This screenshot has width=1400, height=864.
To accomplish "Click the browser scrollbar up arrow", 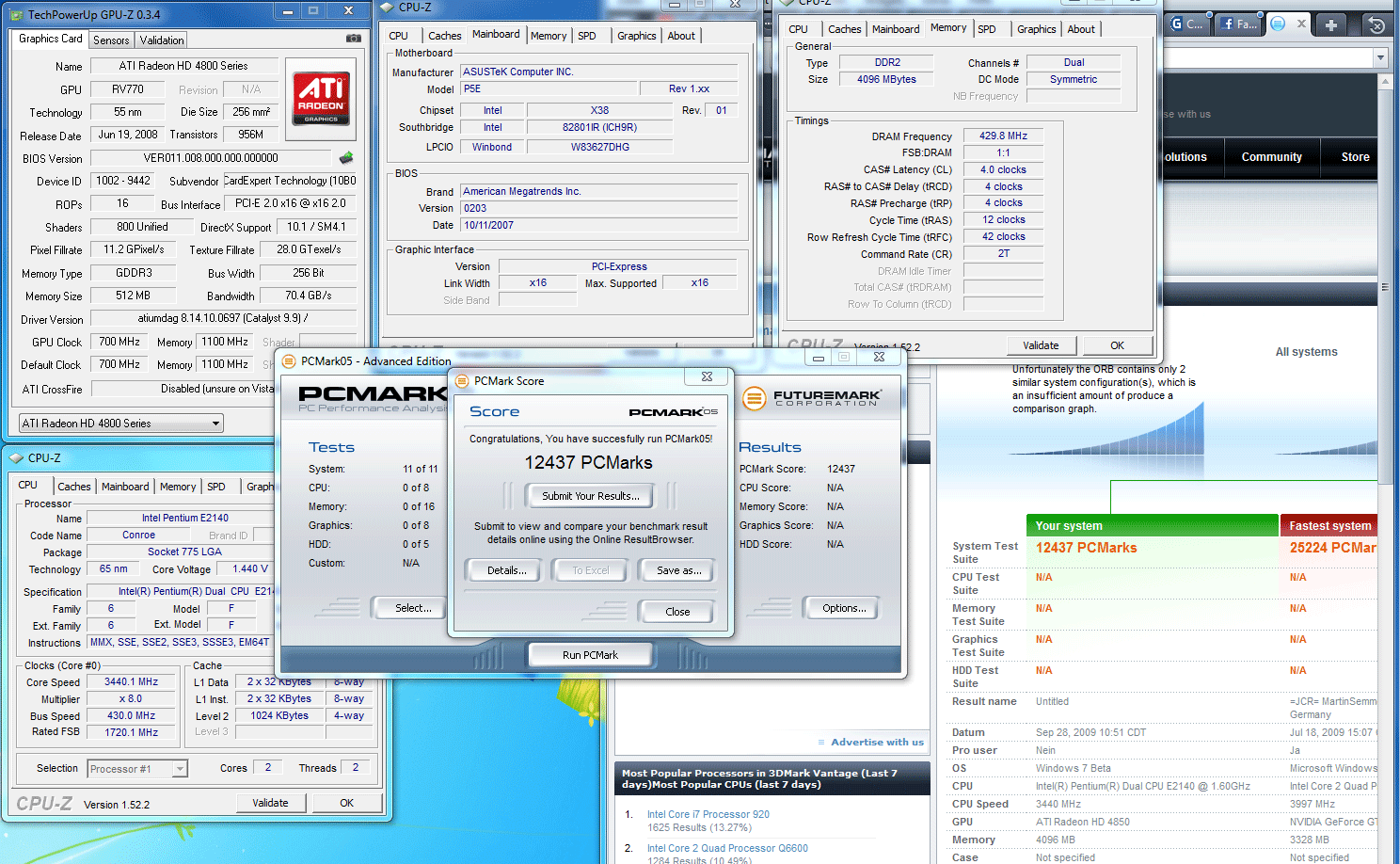I will tap(1385, 82).
